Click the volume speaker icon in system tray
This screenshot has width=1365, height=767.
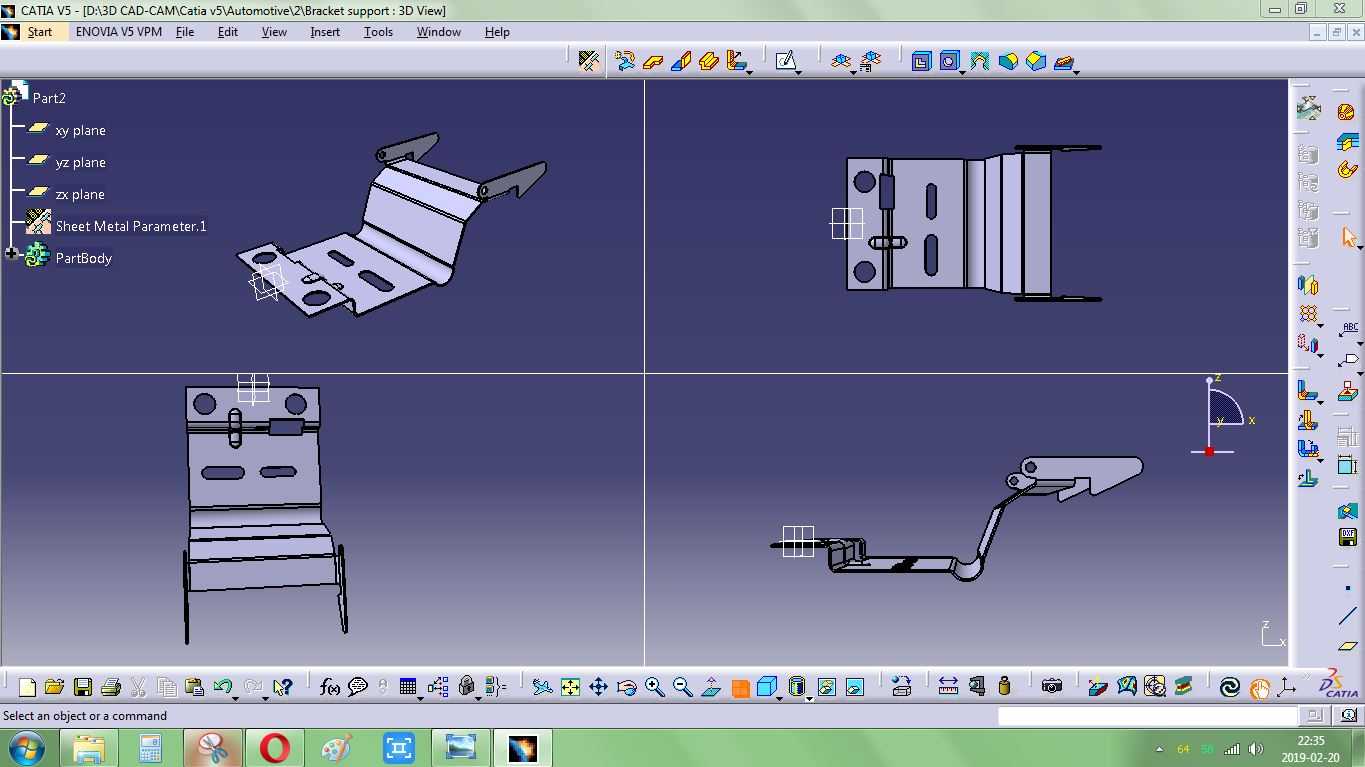(x=1256, y=749)
